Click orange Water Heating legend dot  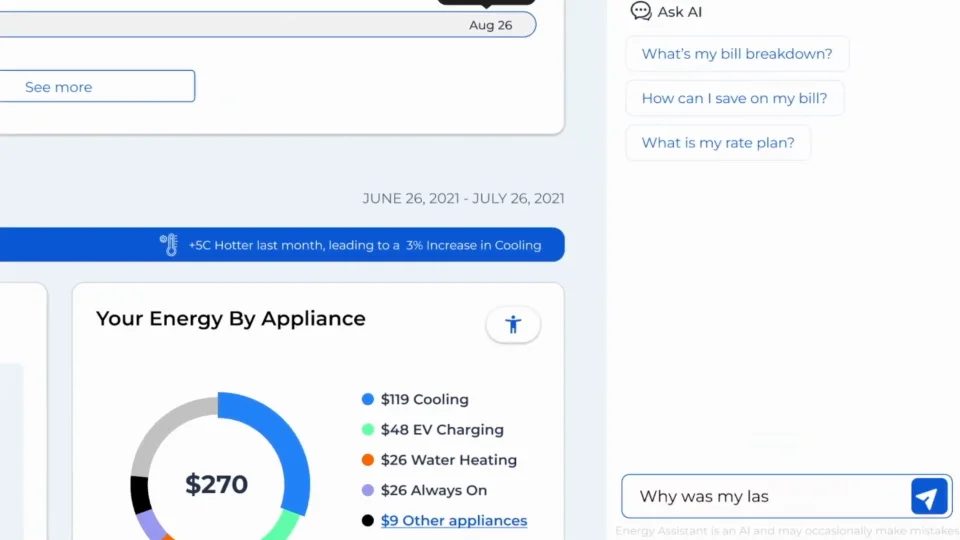coord(367,460)
